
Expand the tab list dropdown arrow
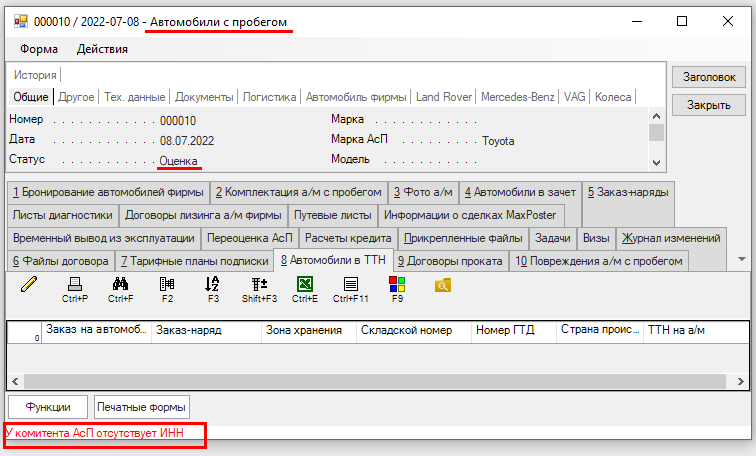point(740,259)
